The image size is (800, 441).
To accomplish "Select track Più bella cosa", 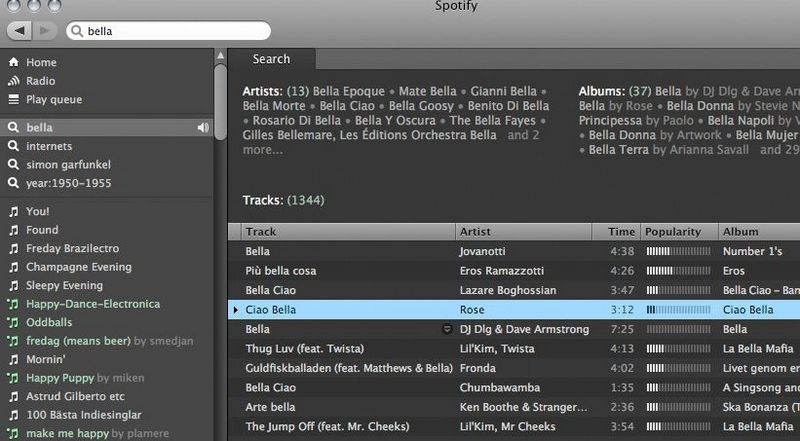I will tap(281, 271).
